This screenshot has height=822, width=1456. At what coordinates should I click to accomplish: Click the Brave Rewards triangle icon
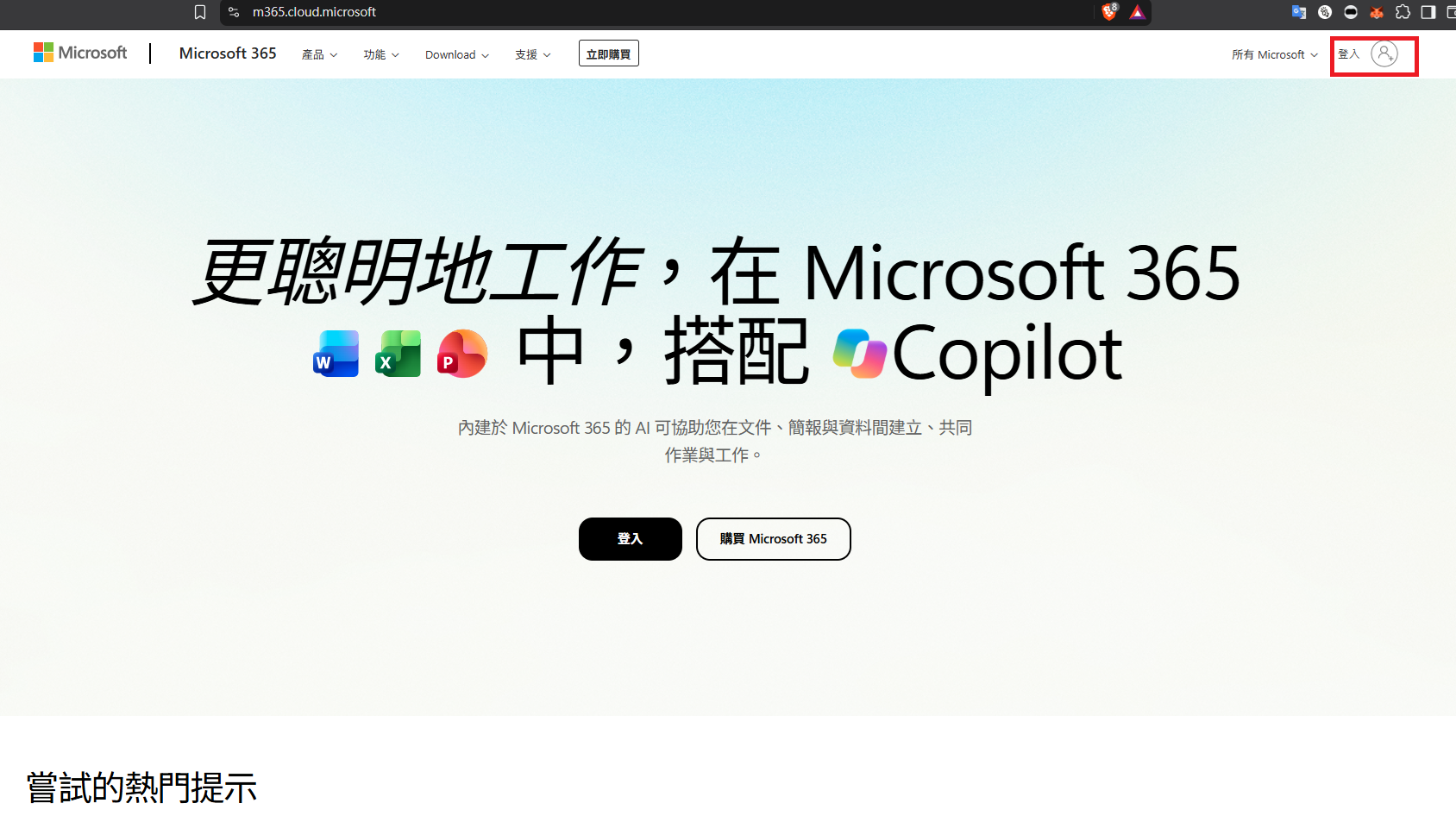click(x=1138, y=12)
